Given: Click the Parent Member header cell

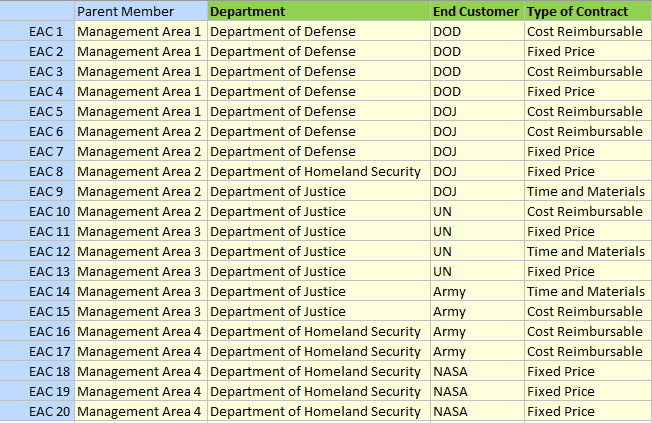Looking at the screenshot, I should coord(141,11).
